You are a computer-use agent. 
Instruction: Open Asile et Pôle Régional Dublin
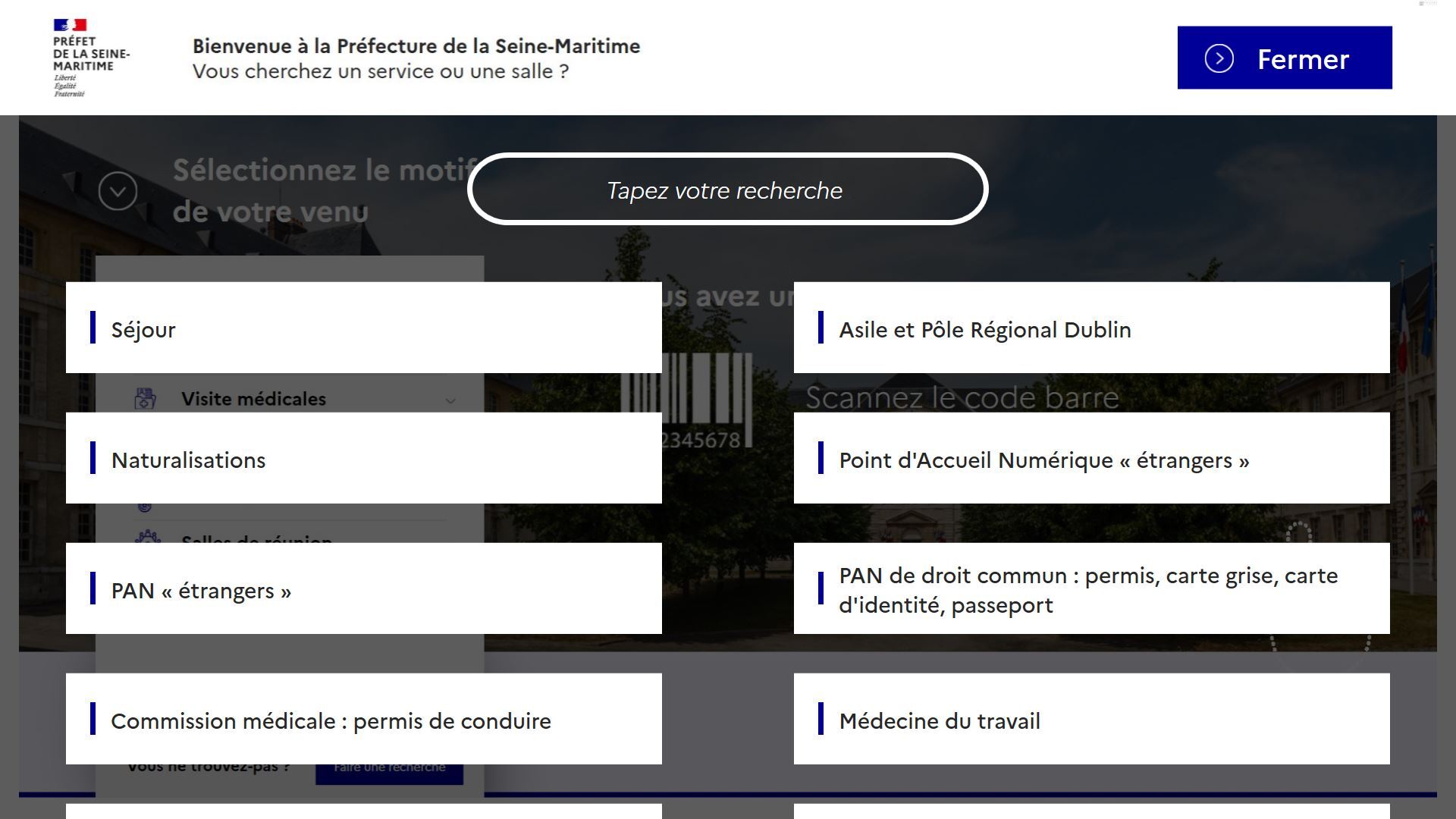click(1091, 328)
